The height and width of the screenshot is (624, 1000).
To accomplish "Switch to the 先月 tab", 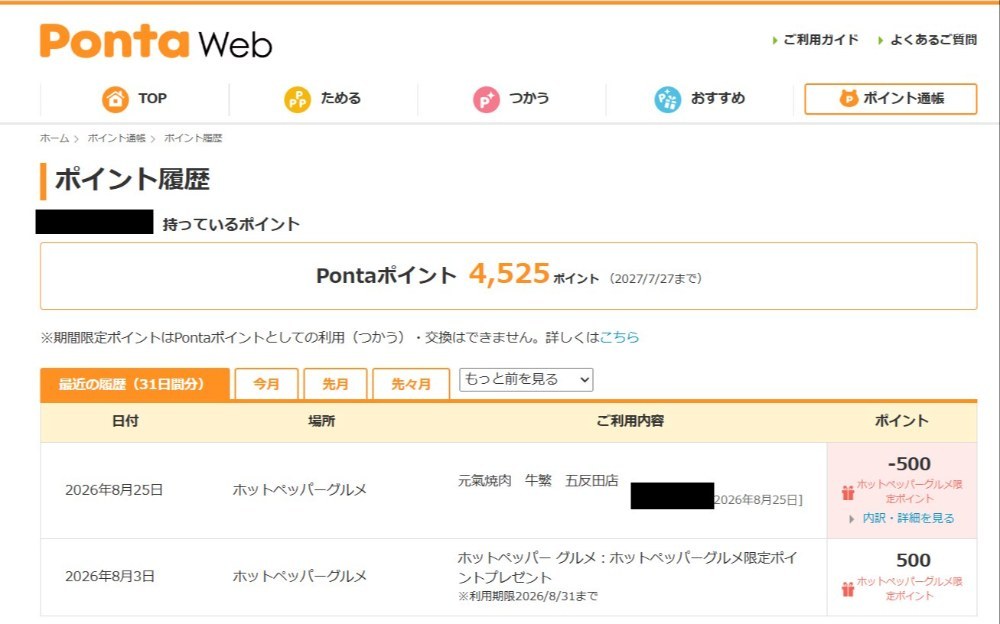I will (335, 384).
